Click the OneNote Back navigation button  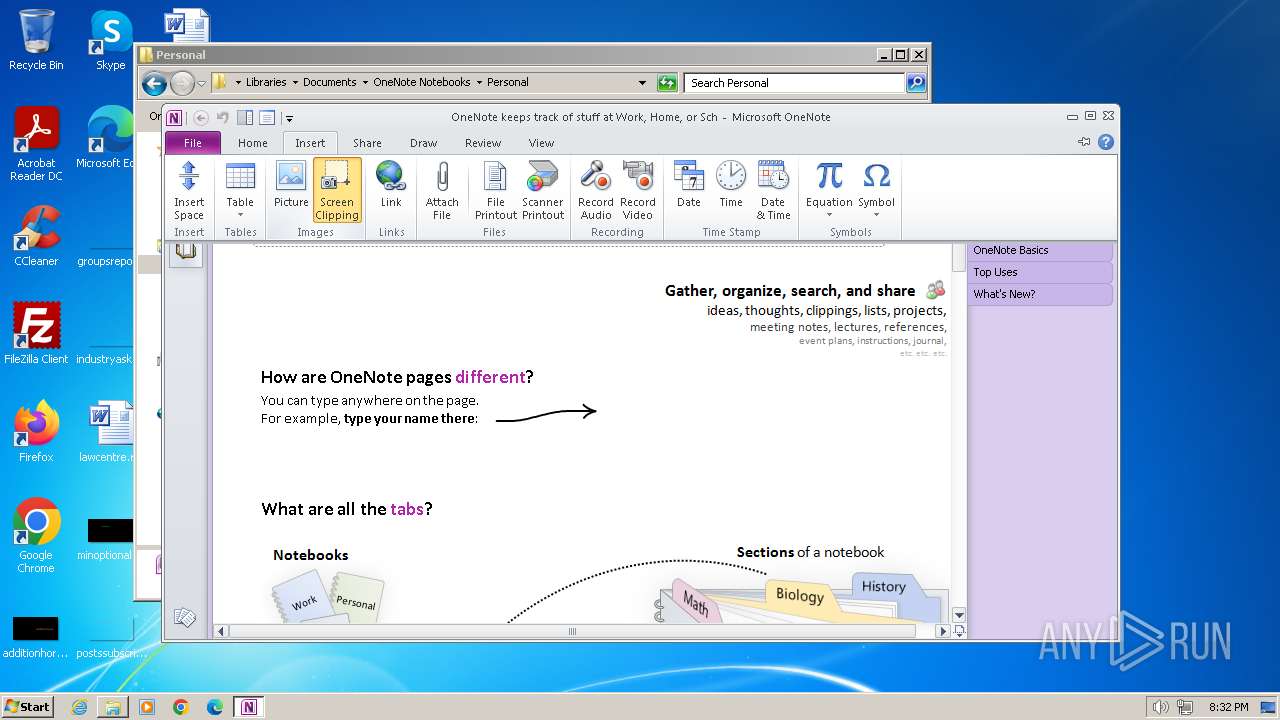[x=201, y=117]
